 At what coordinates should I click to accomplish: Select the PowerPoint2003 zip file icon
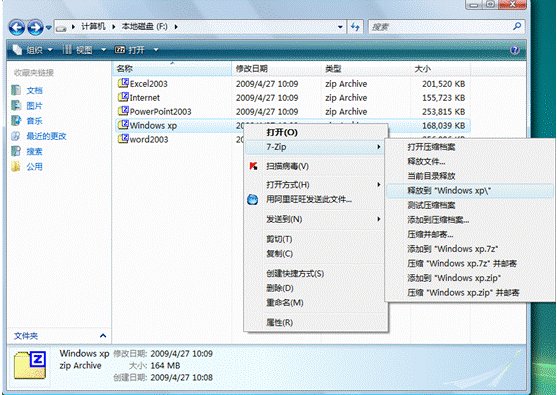[123, 111]
